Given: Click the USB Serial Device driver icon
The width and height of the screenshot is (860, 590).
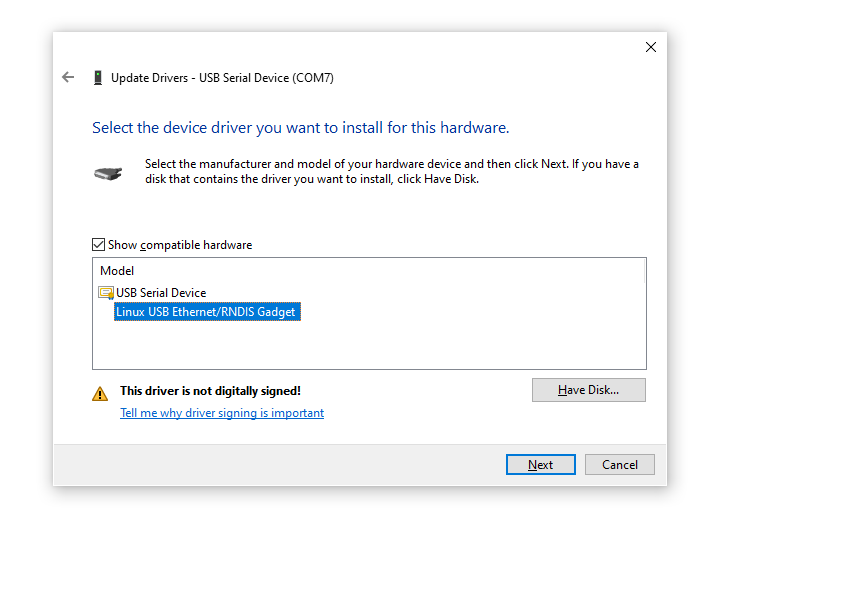Looking at the screenshot, I should (106, 293).
